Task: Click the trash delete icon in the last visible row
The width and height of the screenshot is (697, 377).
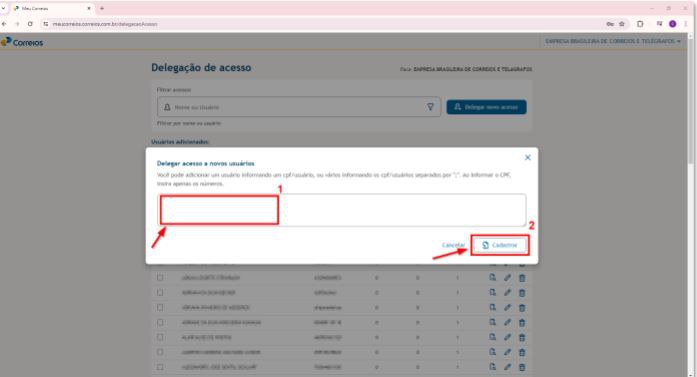Action: point(522,367)
